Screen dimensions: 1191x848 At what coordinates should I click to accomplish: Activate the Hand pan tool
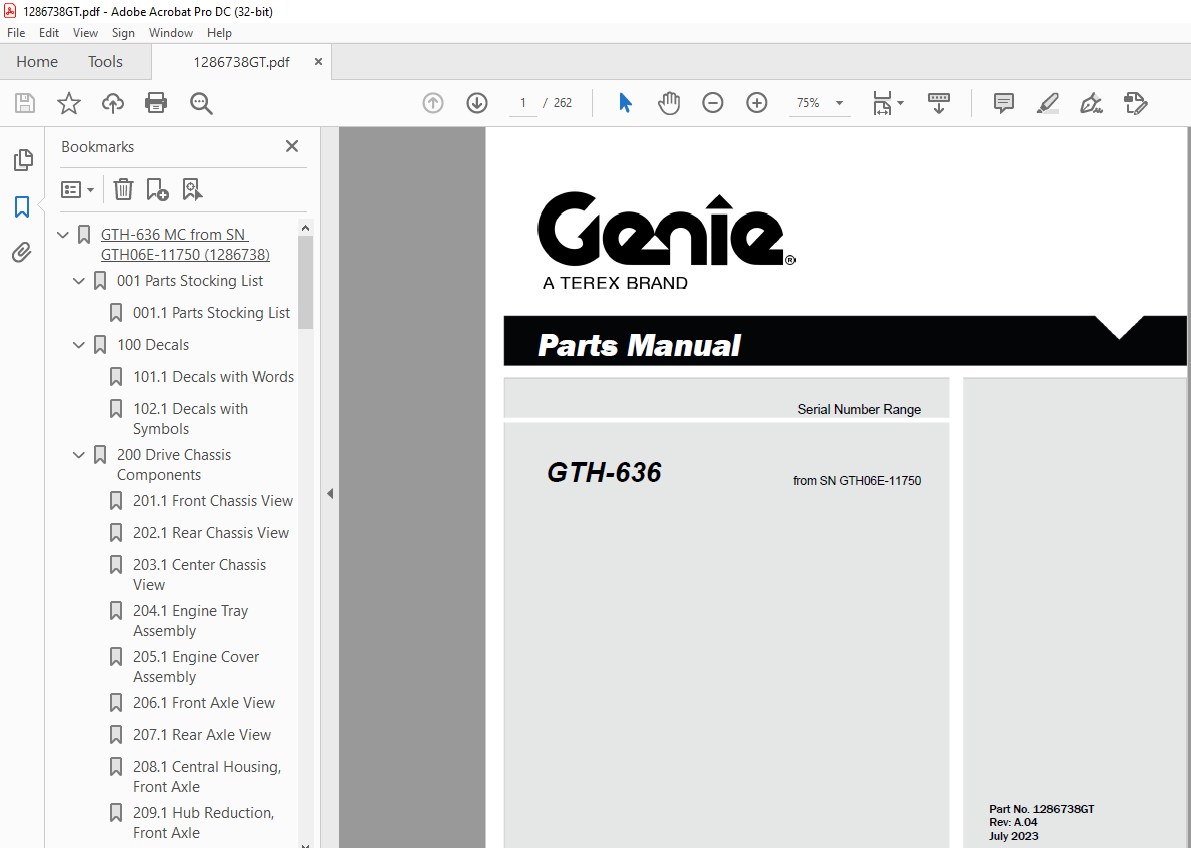pos(668,103)
